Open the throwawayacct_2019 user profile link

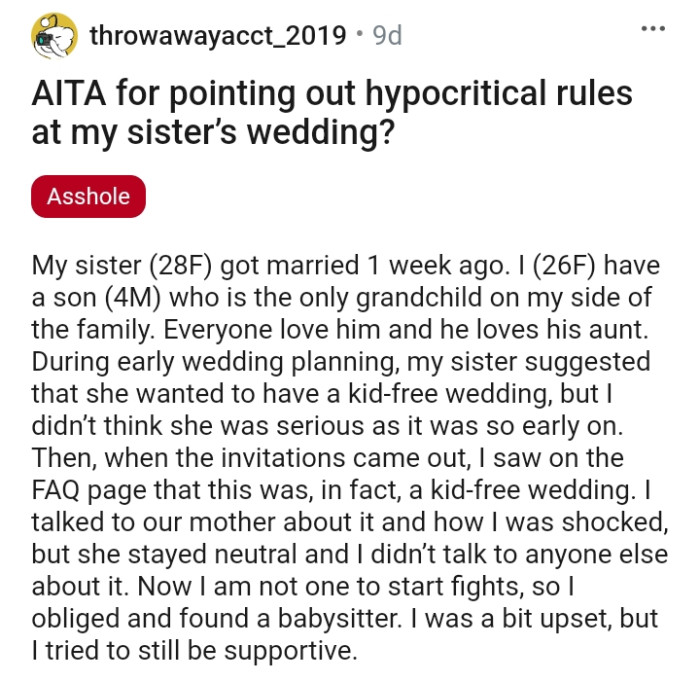220,36
